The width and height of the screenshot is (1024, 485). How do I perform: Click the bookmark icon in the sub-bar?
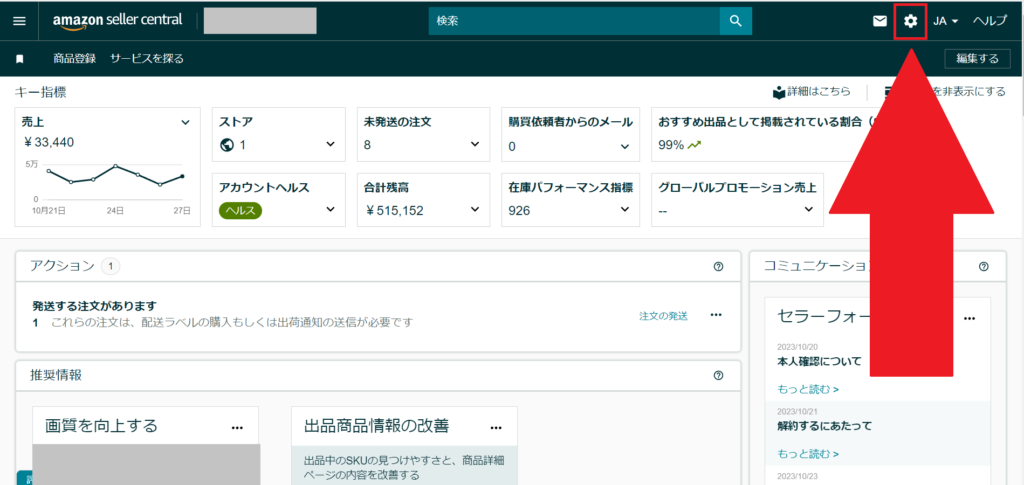(20, 59)
